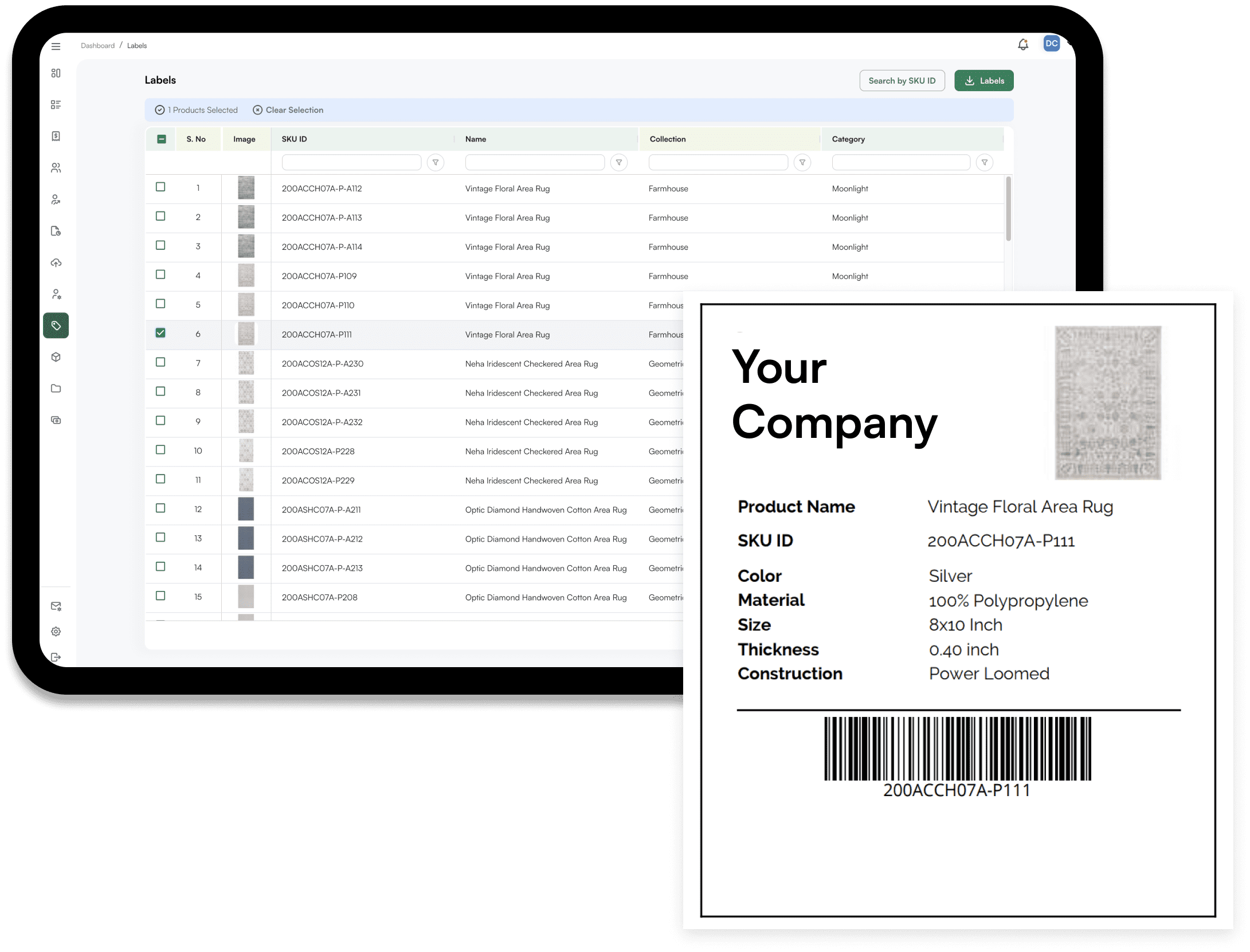Open the Name column filter
The image size is (1250, 952).
(x=619, y=163)
